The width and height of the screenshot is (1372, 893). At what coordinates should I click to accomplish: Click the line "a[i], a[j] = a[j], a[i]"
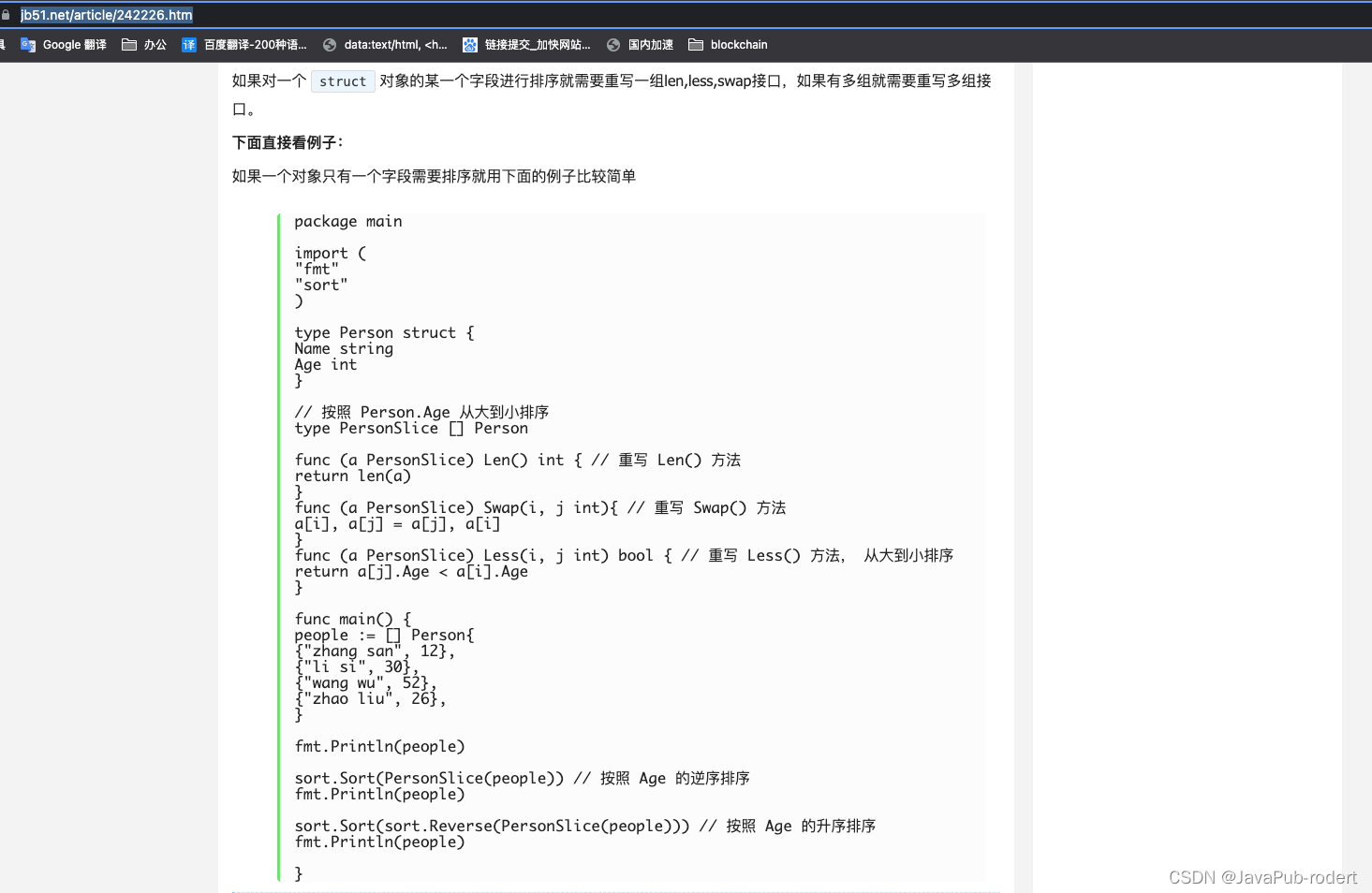pos(397,524)
